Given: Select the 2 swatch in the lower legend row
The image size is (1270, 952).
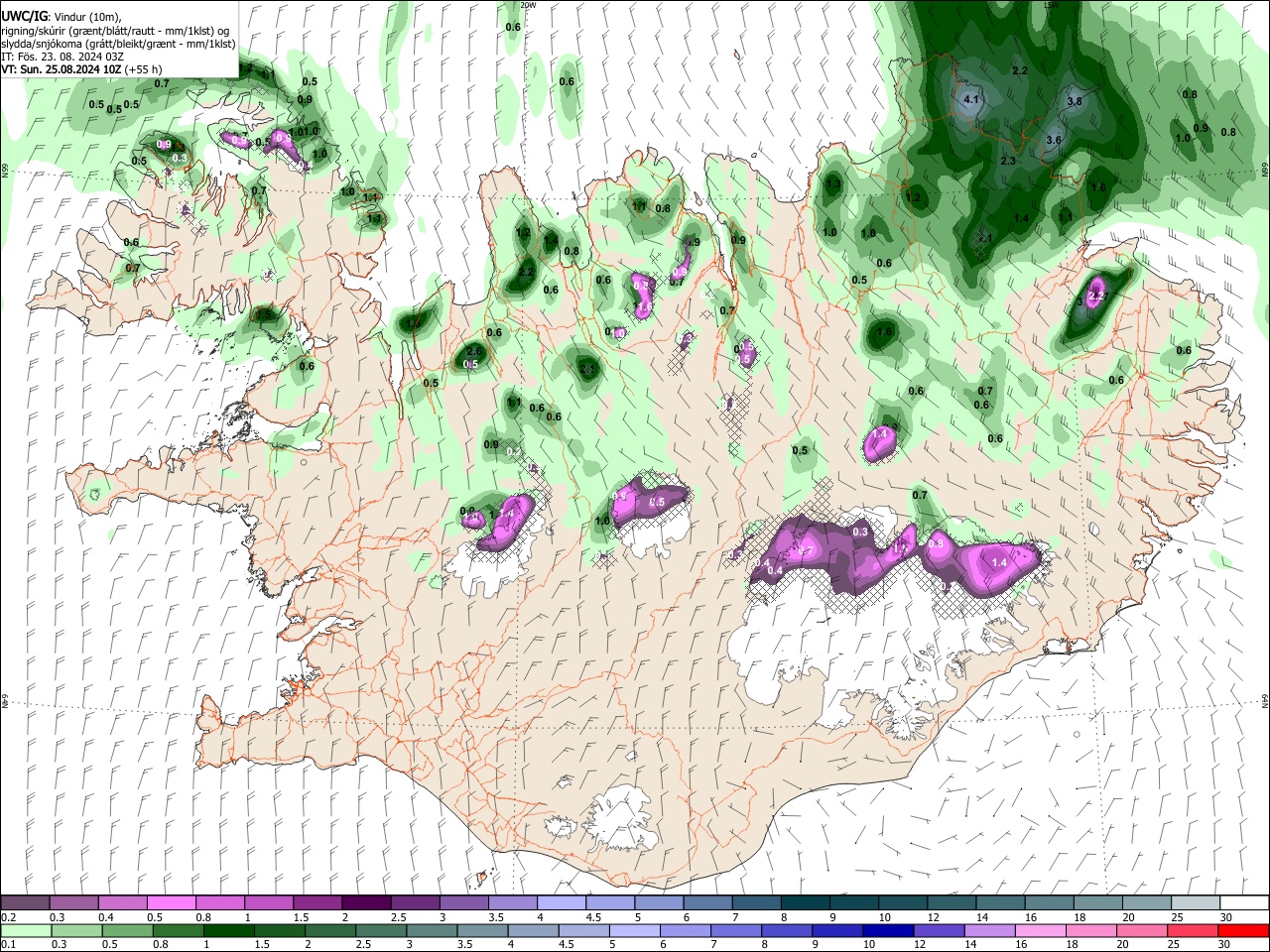Looking at the screenshot, I should click(x=329, y=930).
